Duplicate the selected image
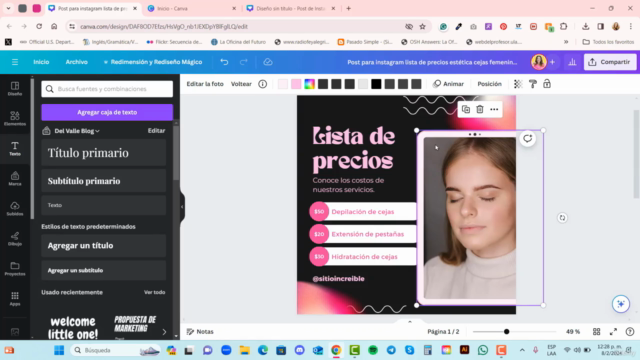Screen dimensions: 640x360 466,109
